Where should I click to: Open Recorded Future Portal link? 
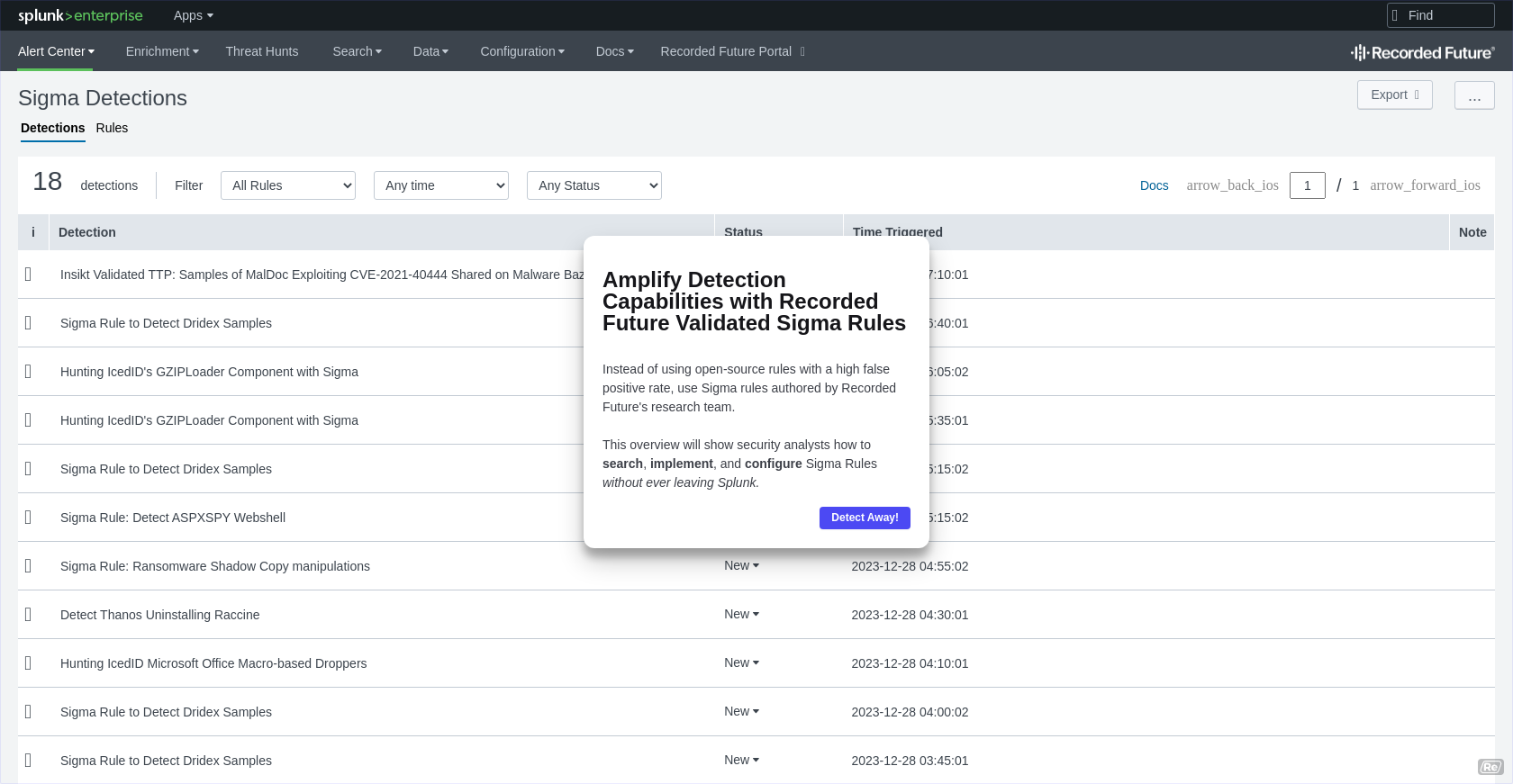pos(732,51)
